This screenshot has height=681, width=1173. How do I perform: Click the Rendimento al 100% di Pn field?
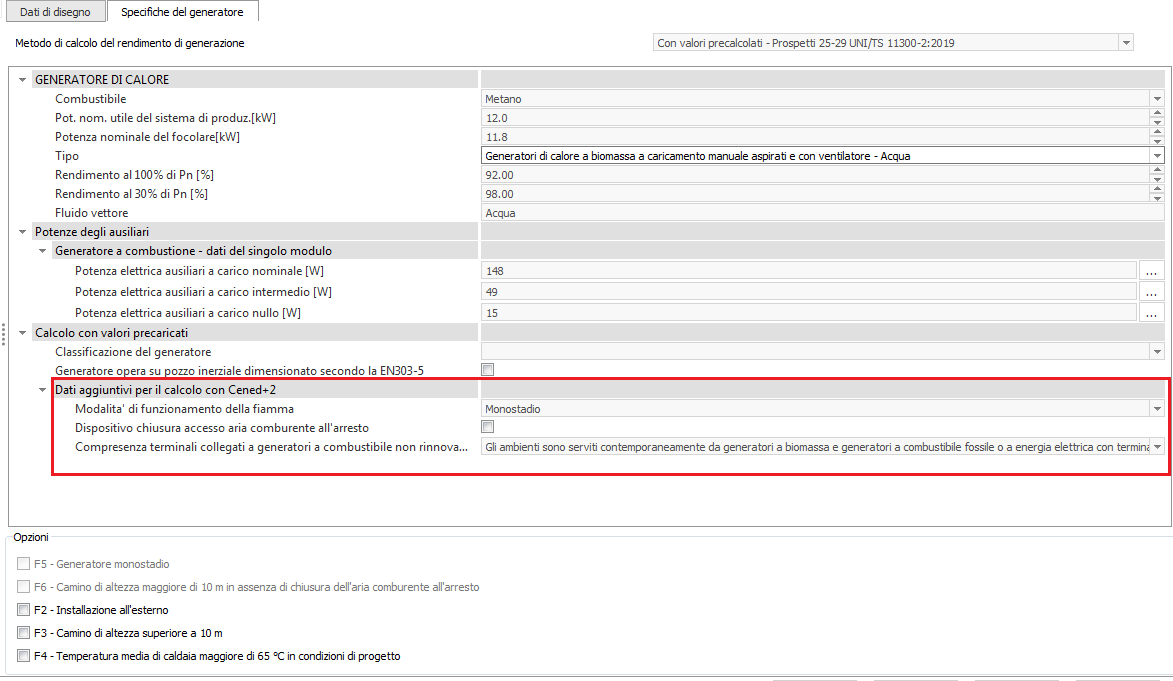click(810, 175)
